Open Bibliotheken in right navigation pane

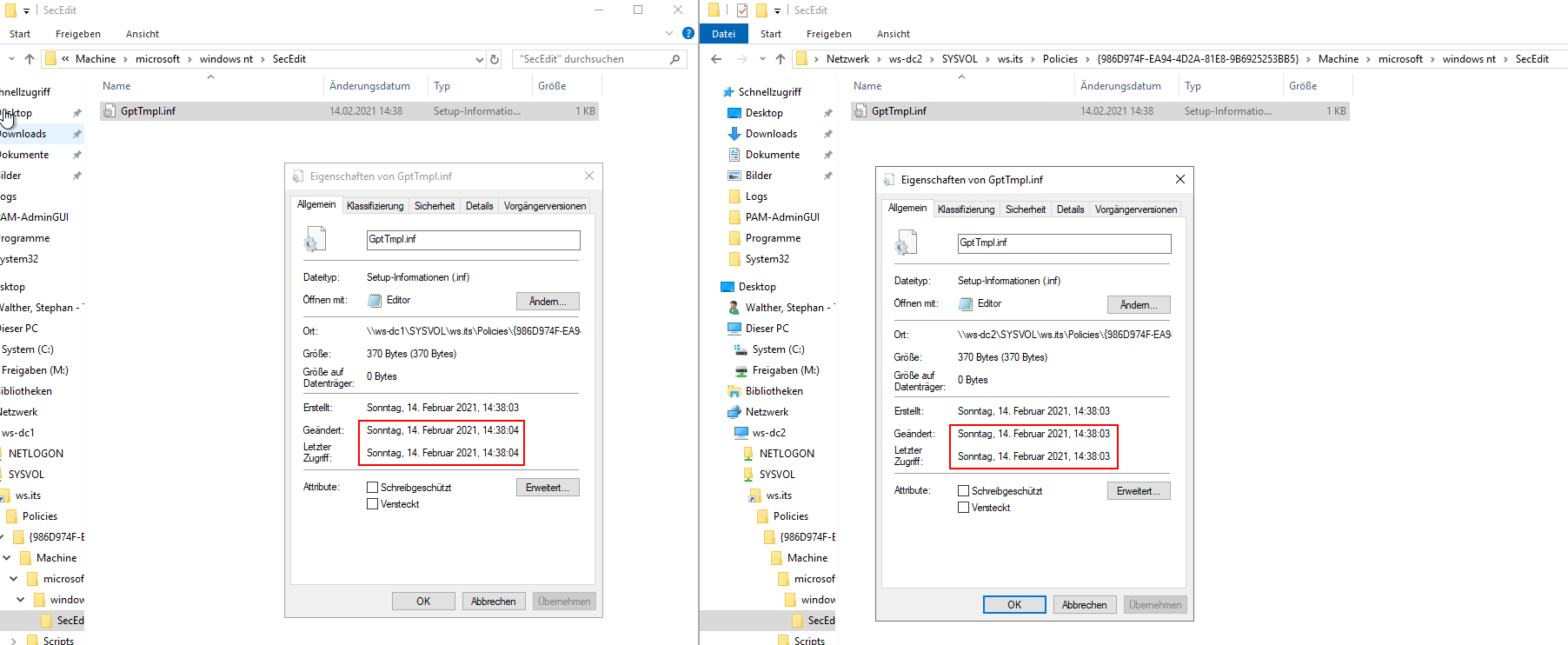point(774,391)
